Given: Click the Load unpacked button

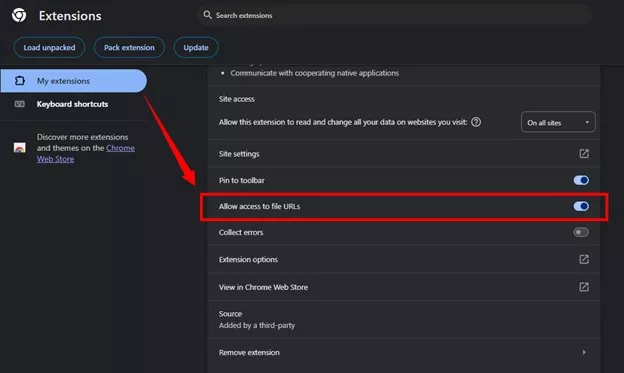Looking at the screenshot, I should pos(49,47).
